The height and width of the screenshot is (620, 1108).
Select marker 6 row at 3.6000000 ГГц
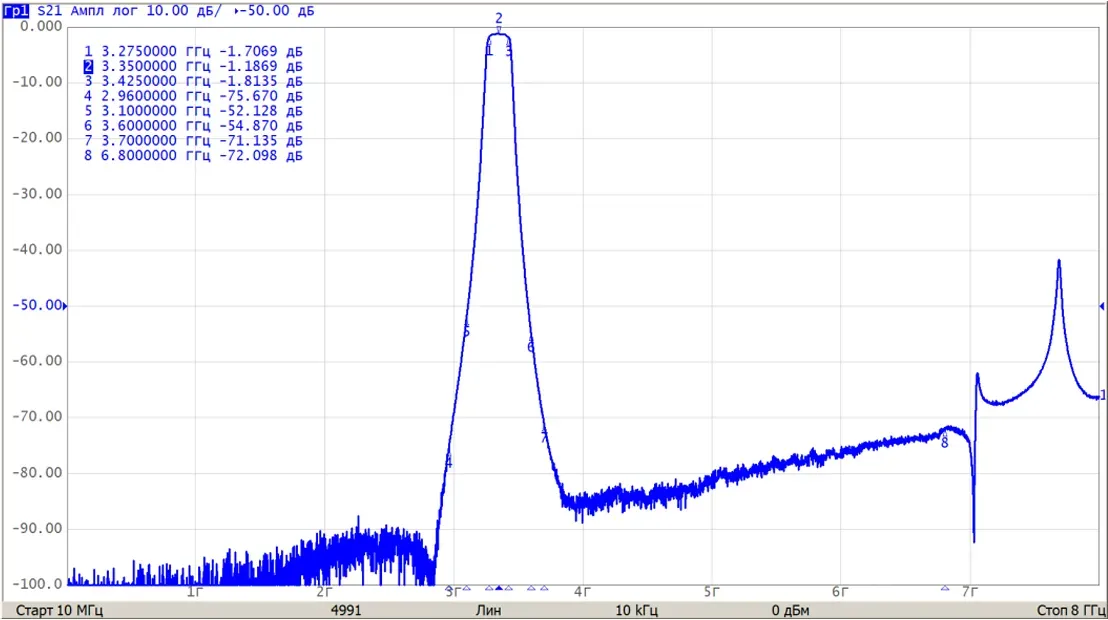click(193, 126)
